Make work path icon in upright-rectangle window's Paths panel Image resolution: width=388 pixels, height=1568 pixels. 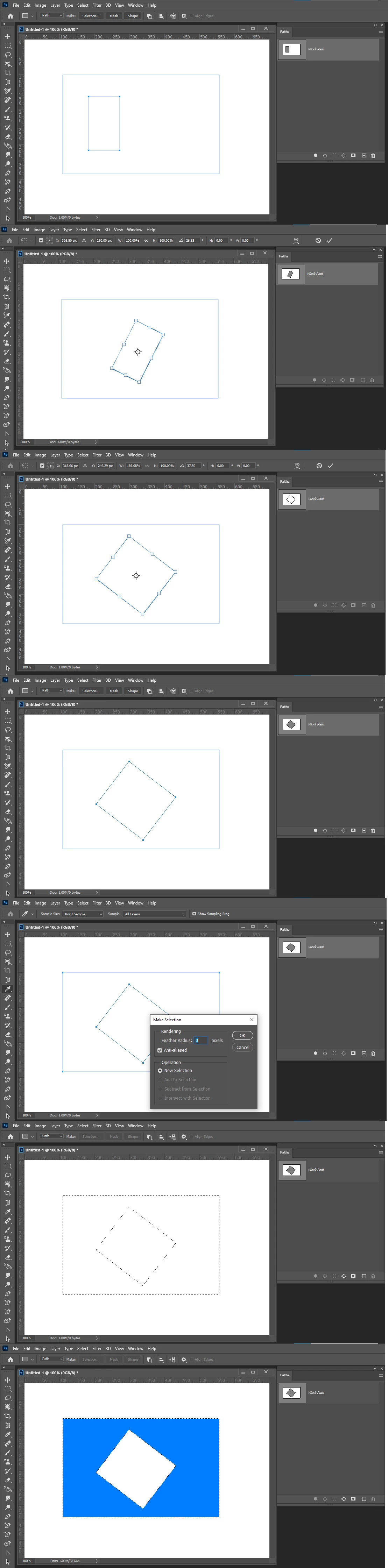[344, 155]
